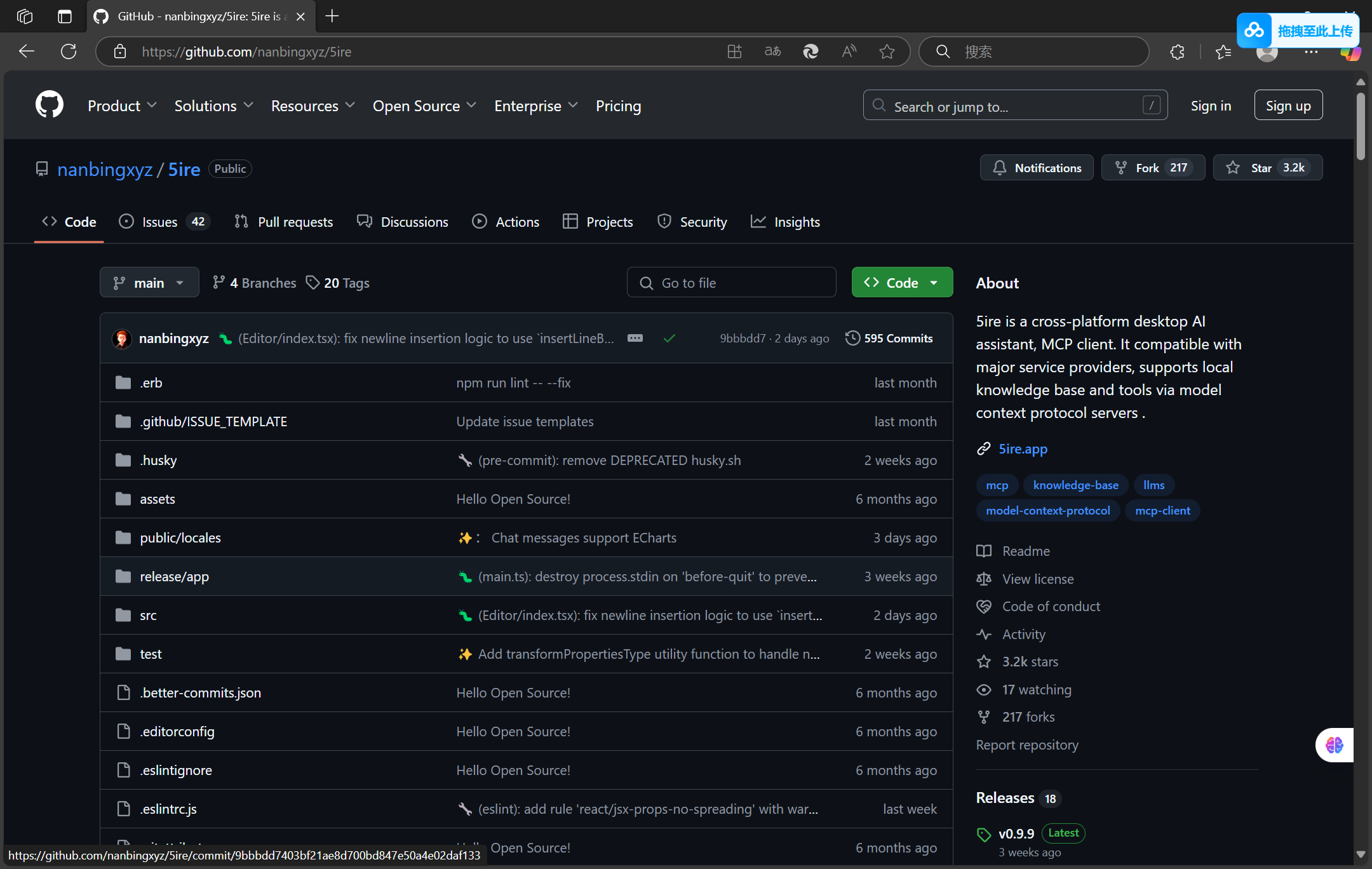The width and height of the screenshot is (1372, 869).
Task: Click the Go to file search field
Action: point(731,283)
